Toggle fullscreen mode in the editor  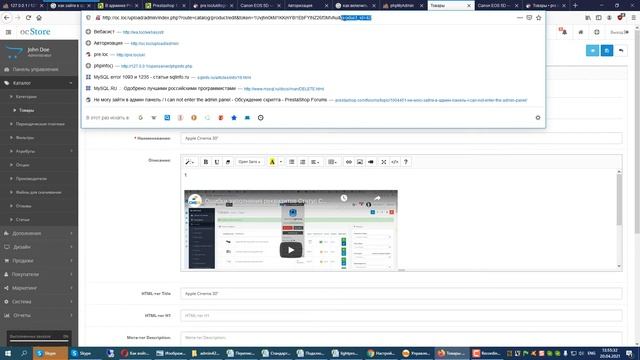[384, 162]
